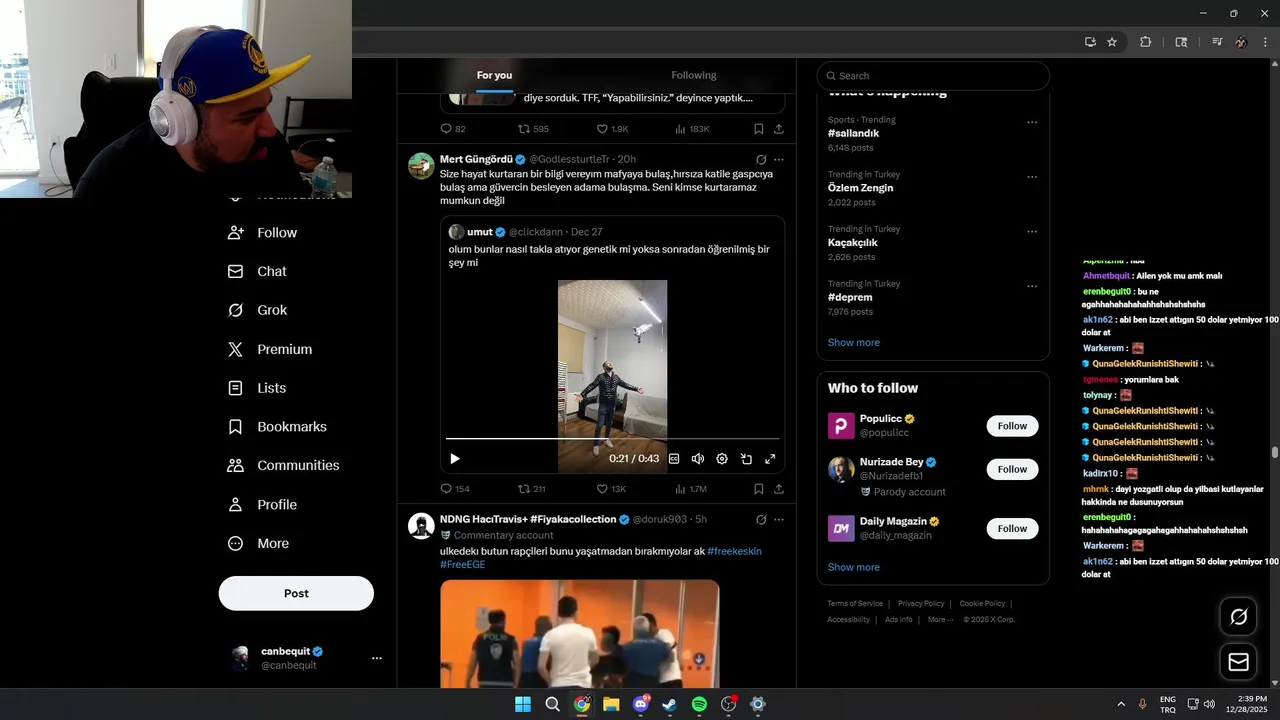Viewport: 1280px width, 720px height.
Task: Switch to the For you tab
Action: pos(494,75)
